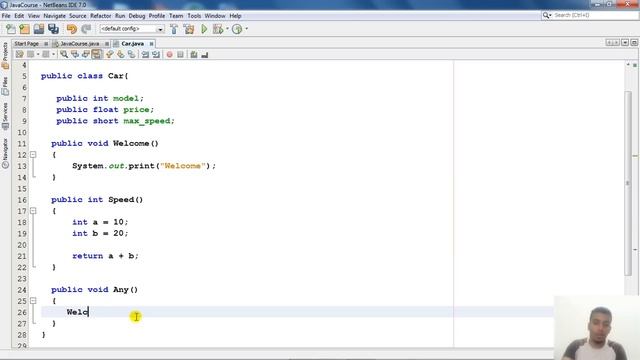Close the Start Page tab
The image size is (640, 360).
pos(46,44)
